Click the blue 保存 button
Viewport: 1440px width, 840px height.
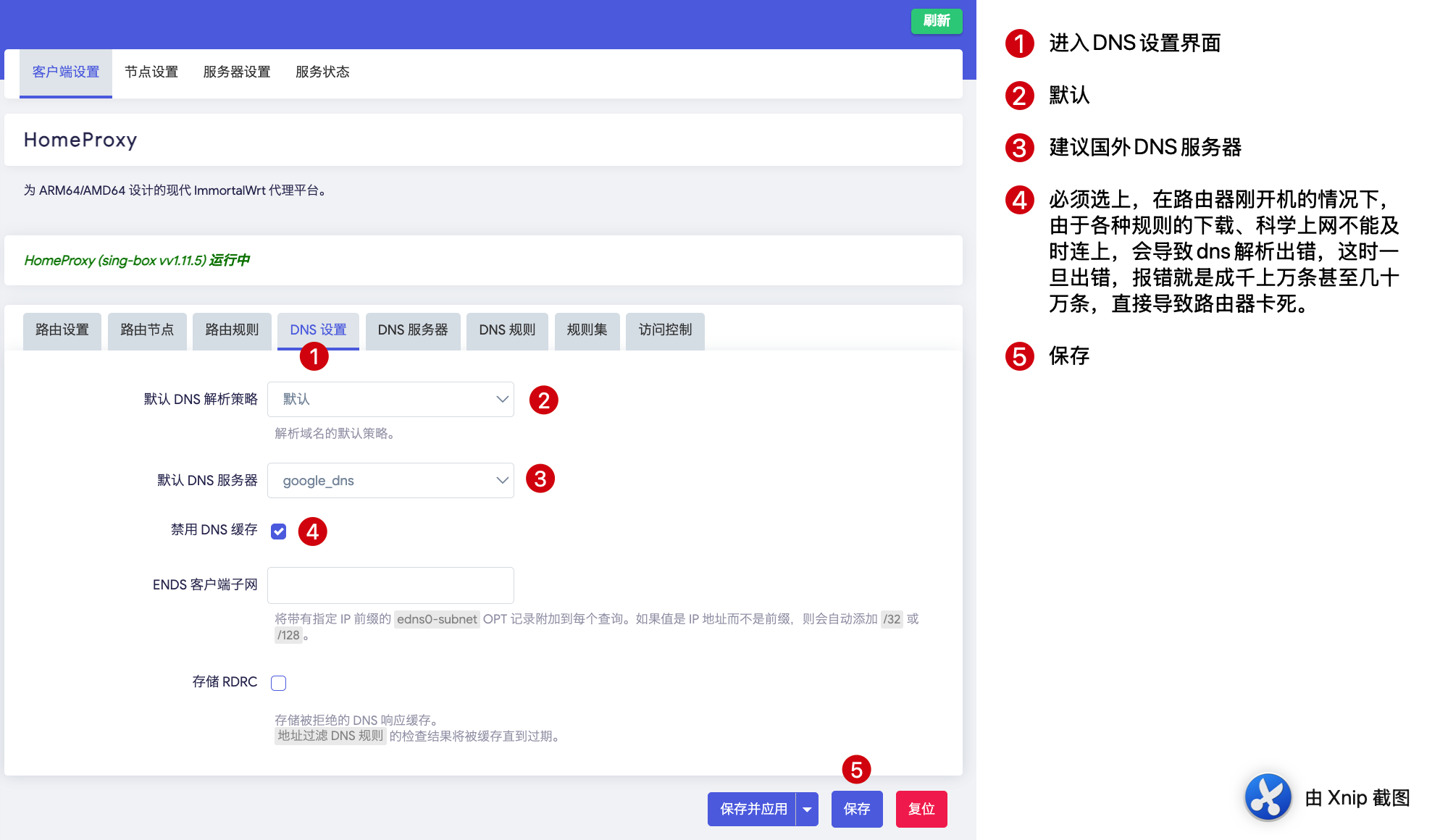tap(857, 809)
